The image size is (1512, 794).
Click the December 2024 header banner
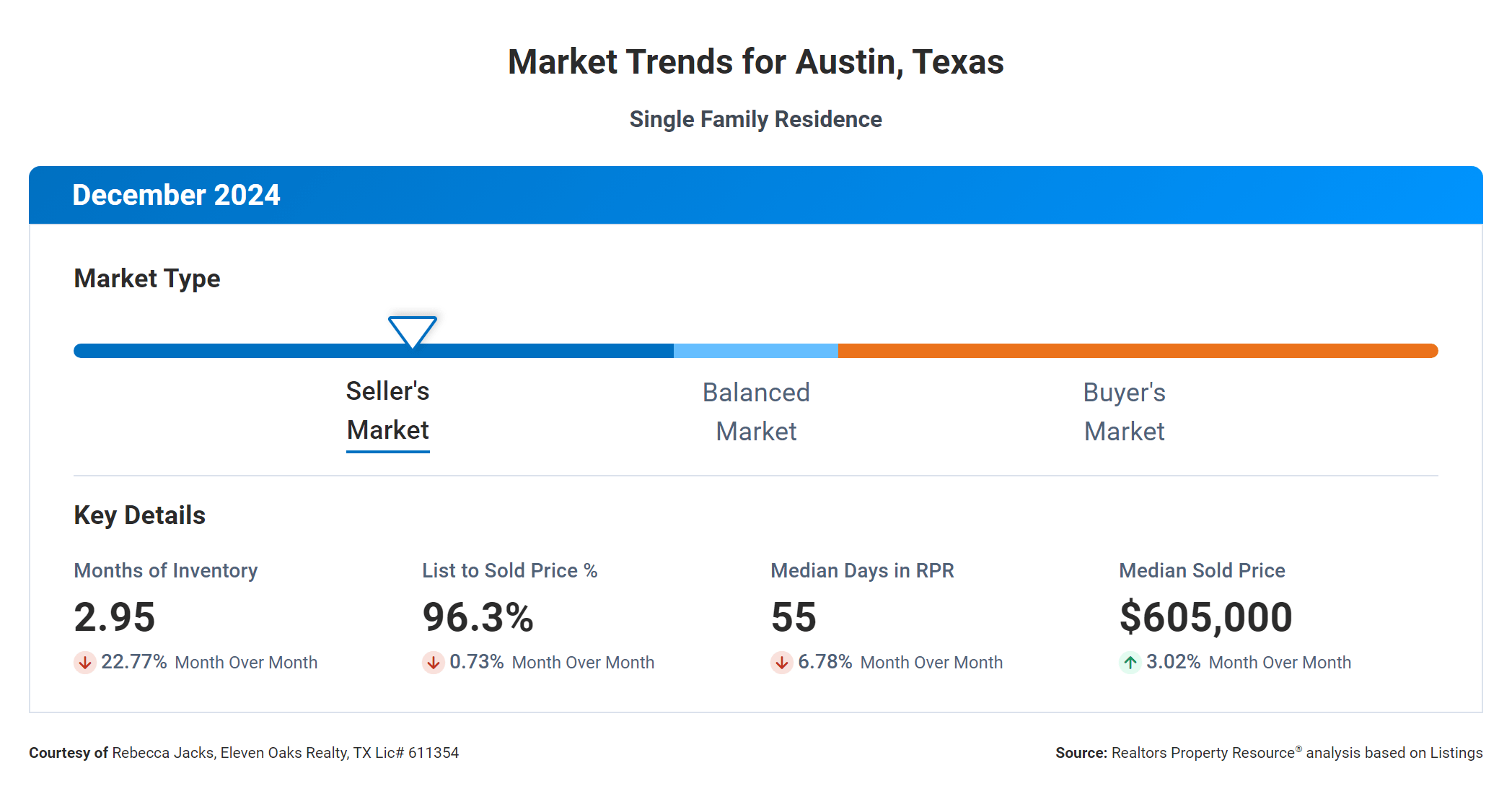pos(756,195)
